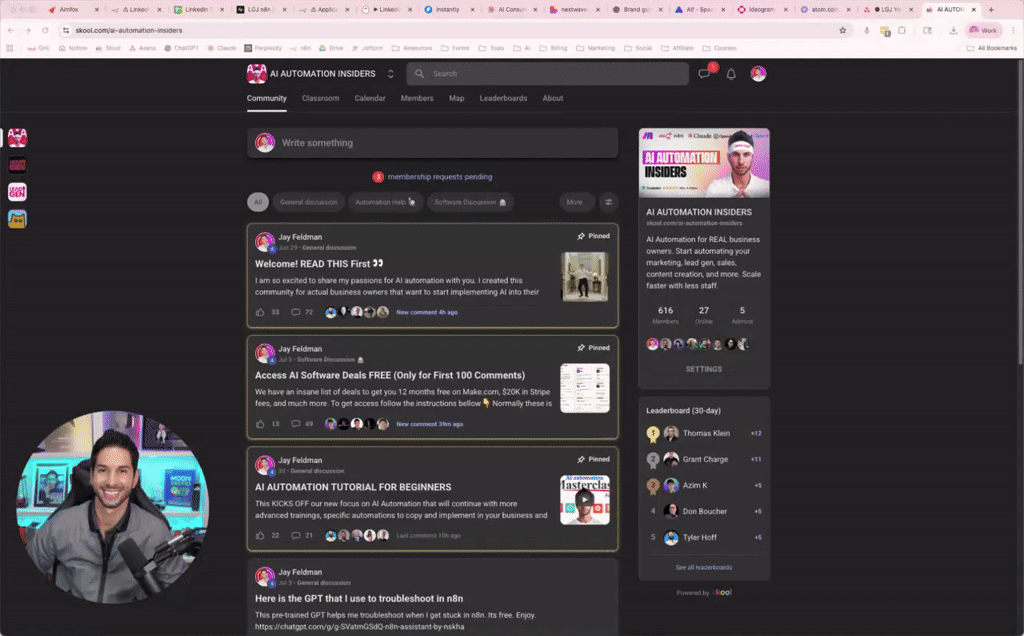This screenshot has height=636, width=1024.
Task: Open the yellow-blue group icon in the sidebar
Action: [x=18, y=219]
